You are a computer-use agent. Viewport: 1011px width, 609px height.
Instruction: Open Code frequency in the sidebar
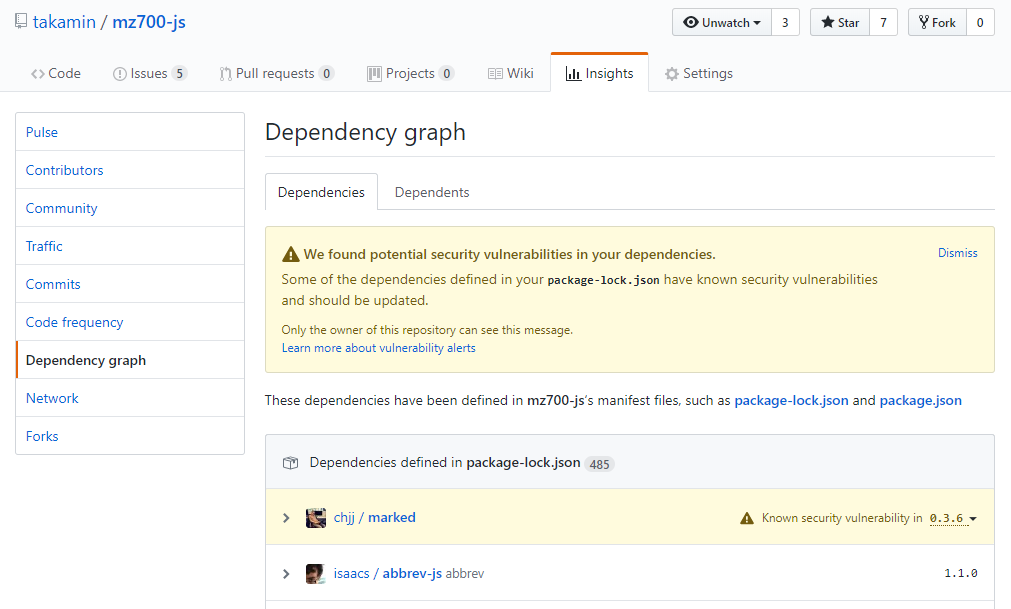click(x=130, y=322)
